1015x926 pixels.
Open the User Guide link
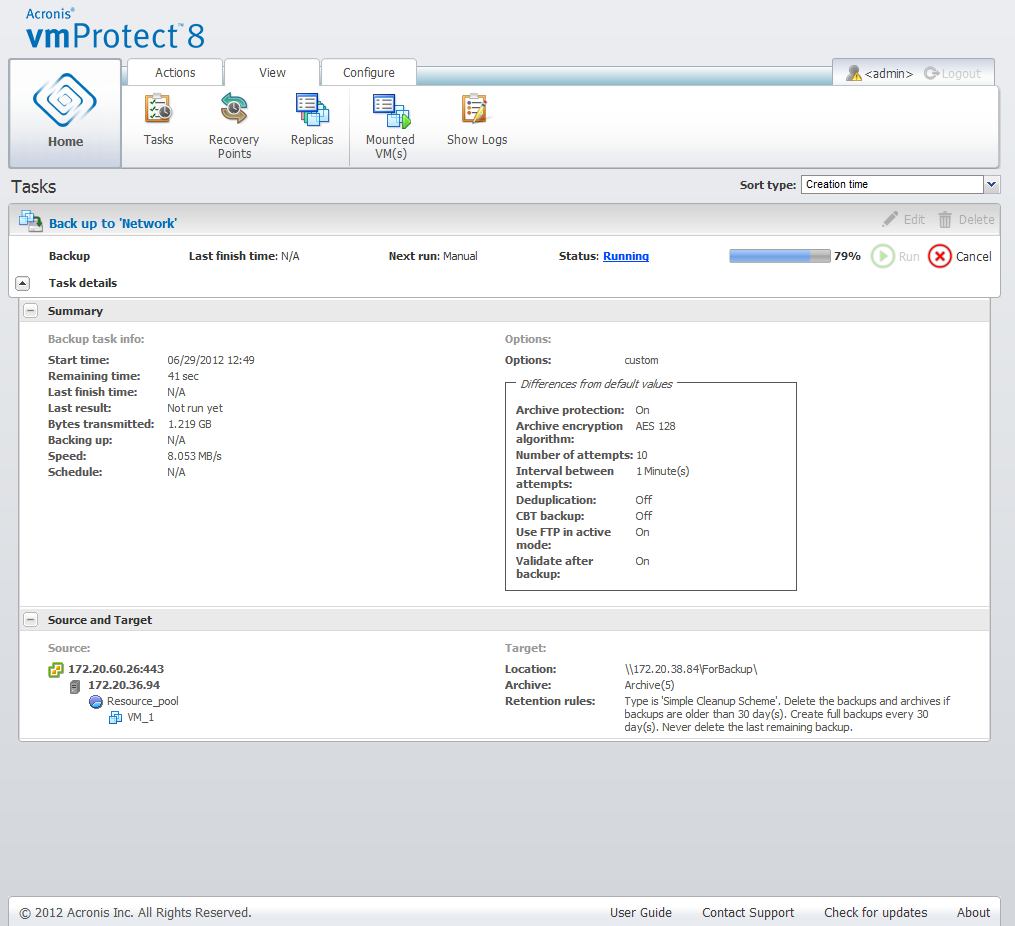(x=640, y=912)
